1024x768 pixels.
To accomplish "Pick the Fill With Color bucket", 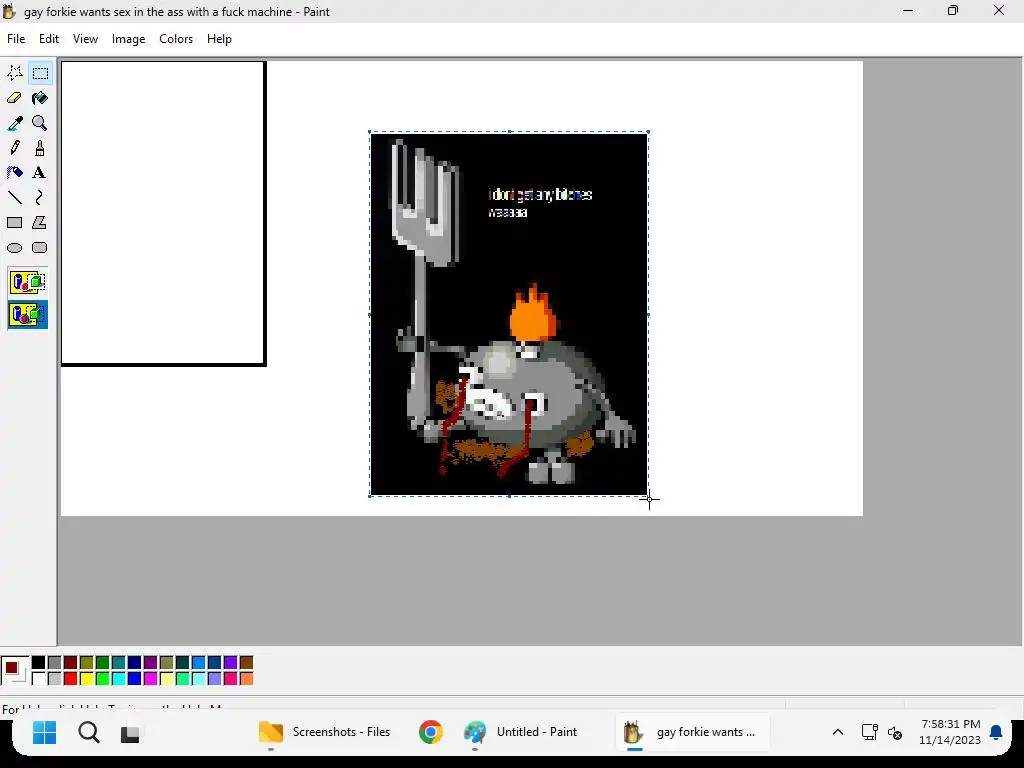I will pos(40,98).
